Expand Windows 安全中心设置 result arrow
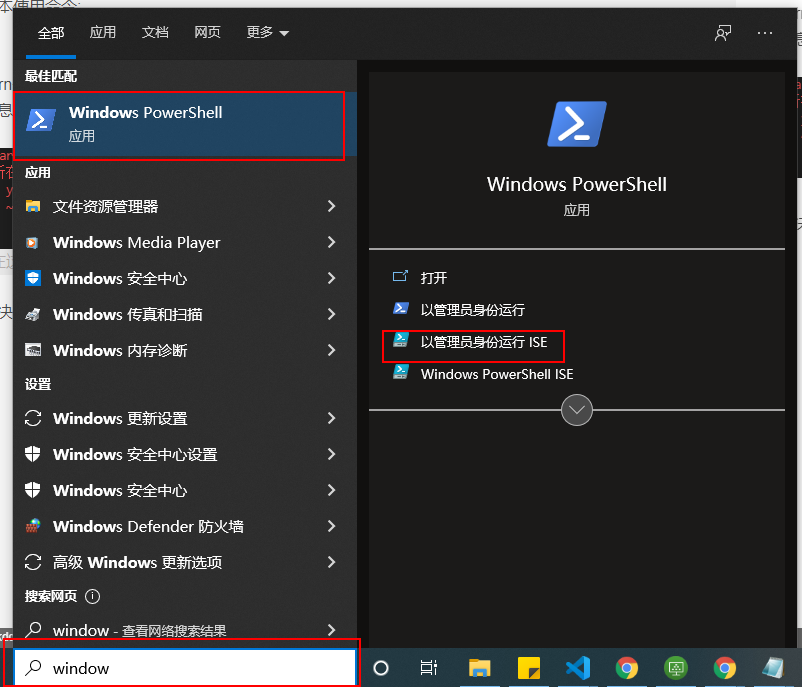Screen dimensions: 802x687 (331, 454)
